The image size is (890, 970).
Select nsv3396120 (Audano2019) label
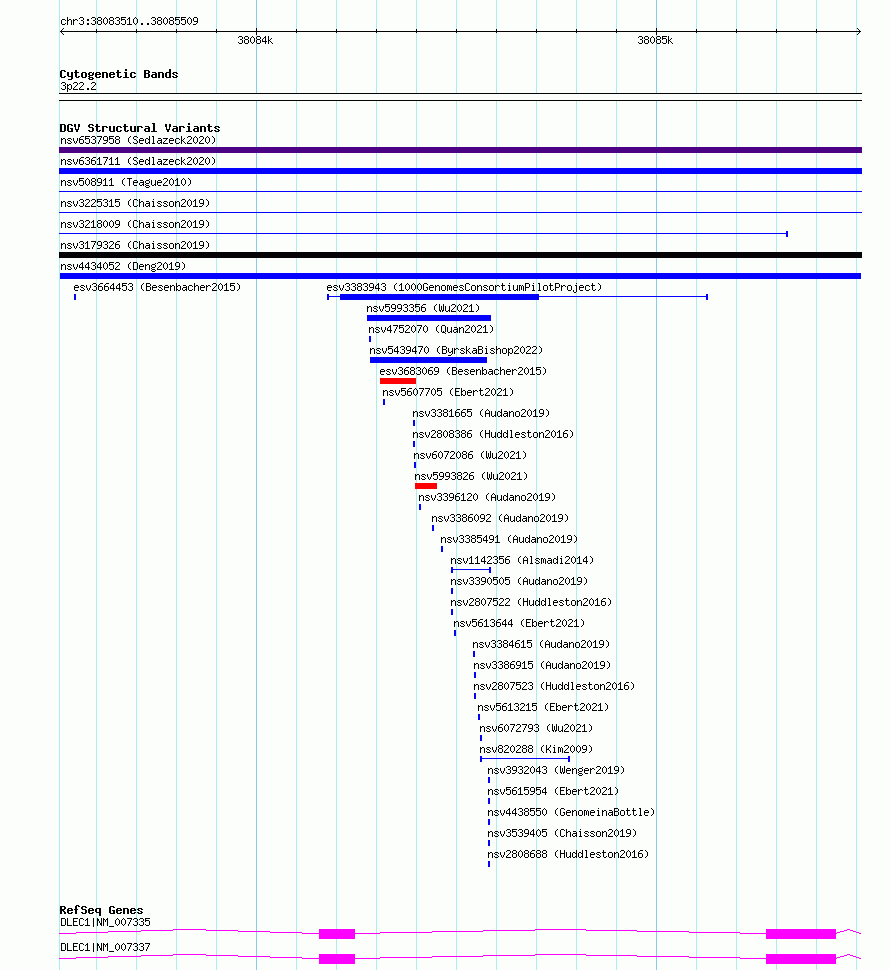click(487, 498)
